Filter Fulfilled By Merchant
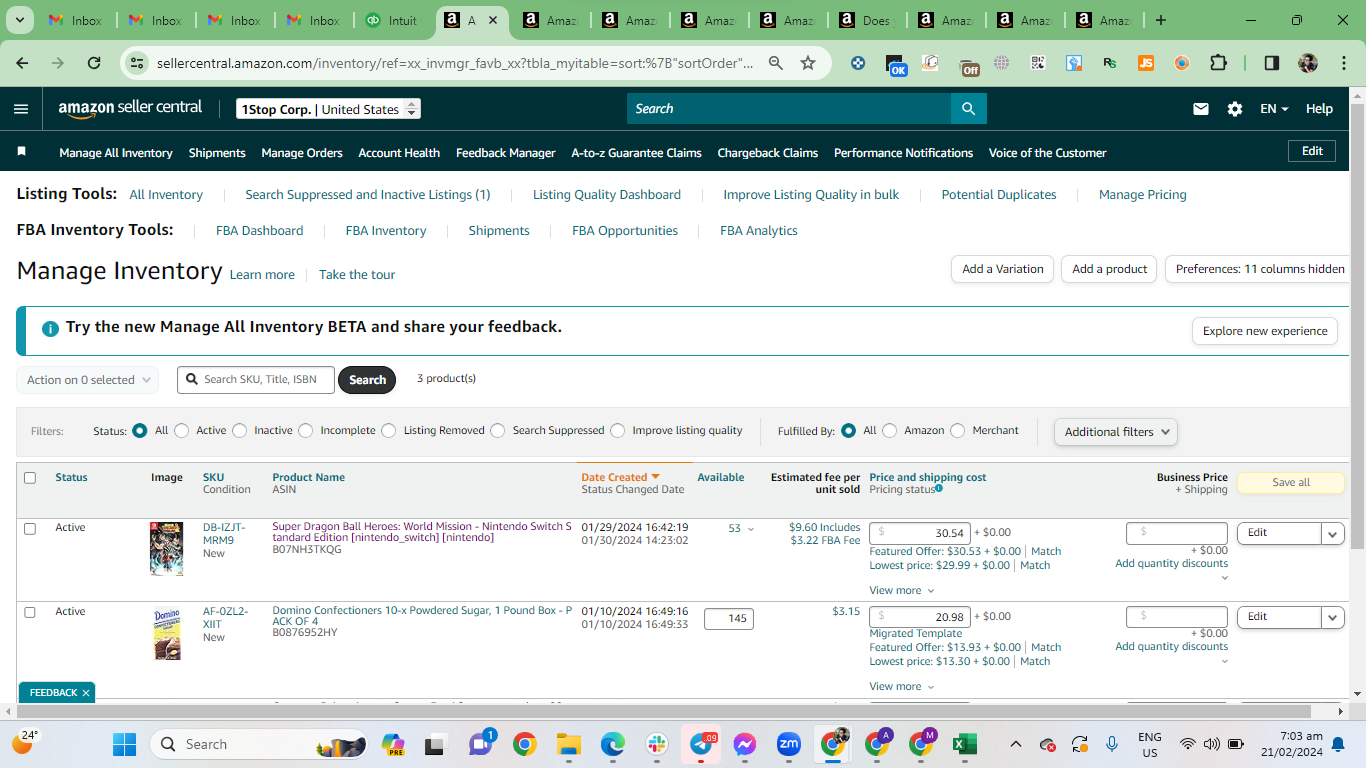This screenshot has height=768, width=1366. tap(958, 431)
